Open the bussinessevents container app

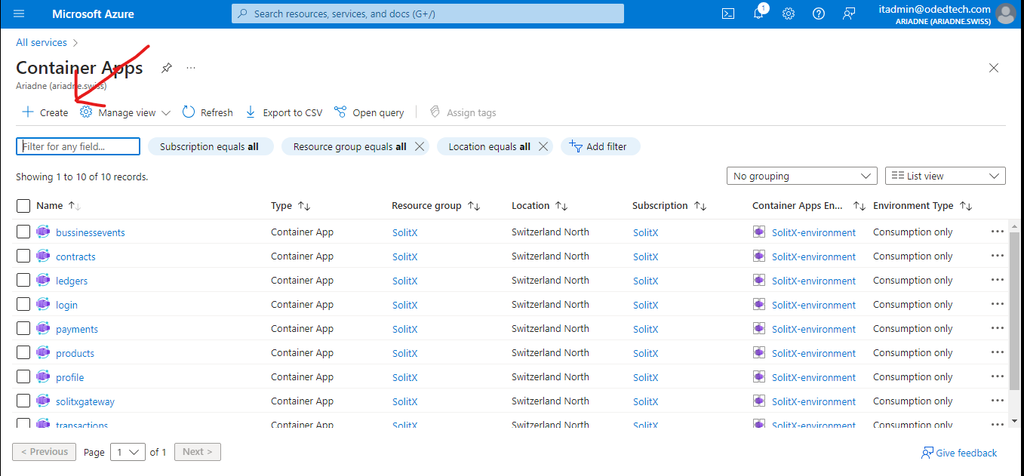pyautogui.click(x=90, y=232)
